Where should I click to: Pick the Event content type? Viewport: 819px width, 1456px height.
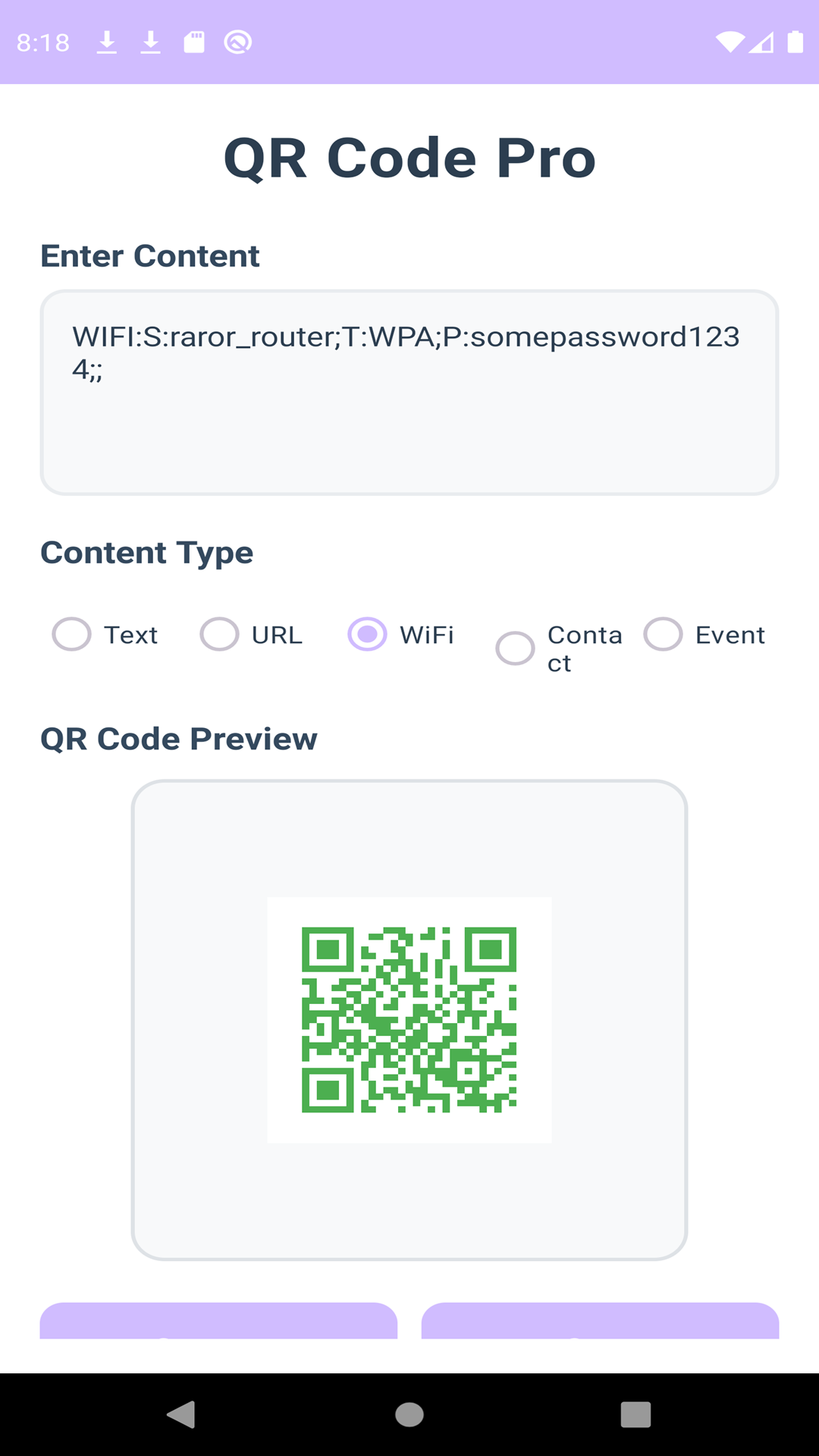pos(664,634)
